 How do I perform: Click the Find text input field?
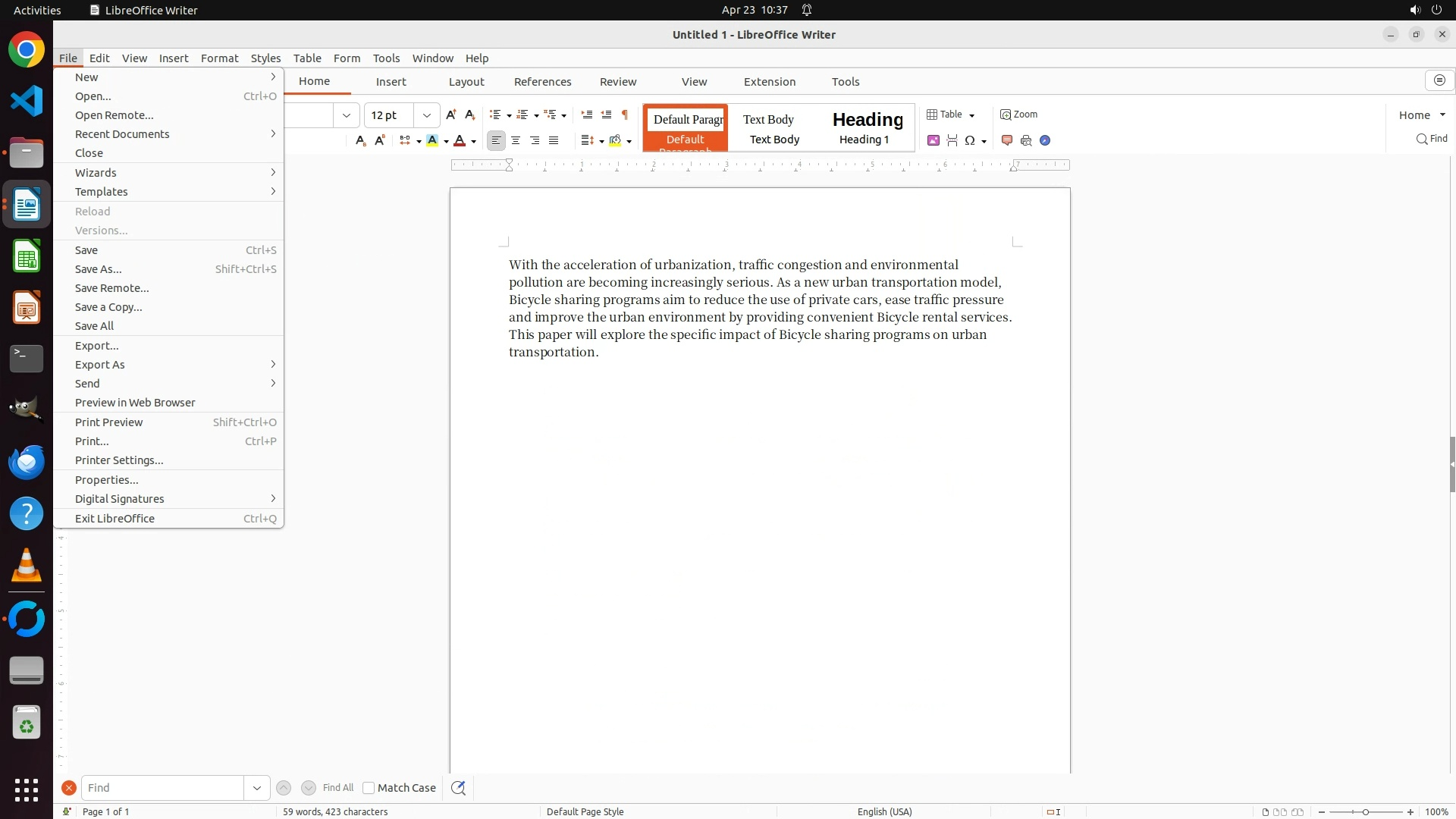pos(162,788)
